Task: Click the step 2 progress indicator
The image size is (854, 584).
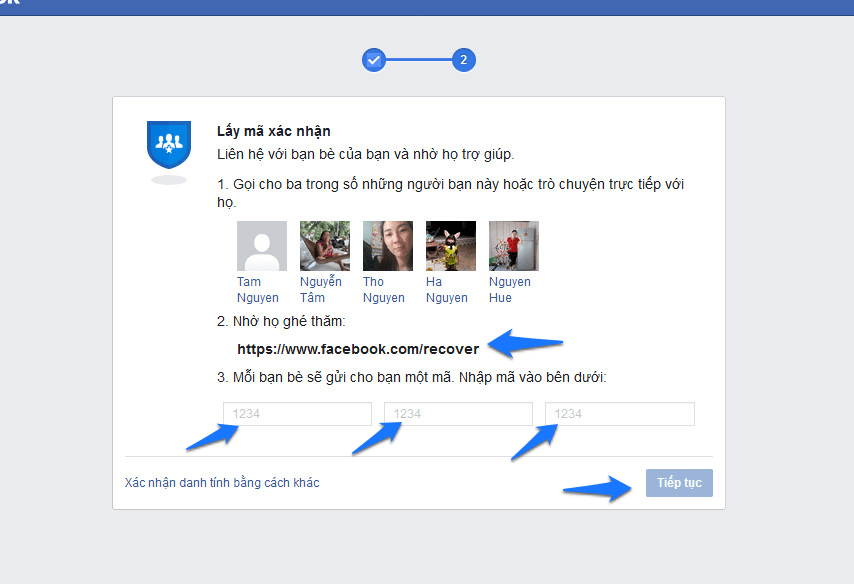Action: [x=463, y=60]
